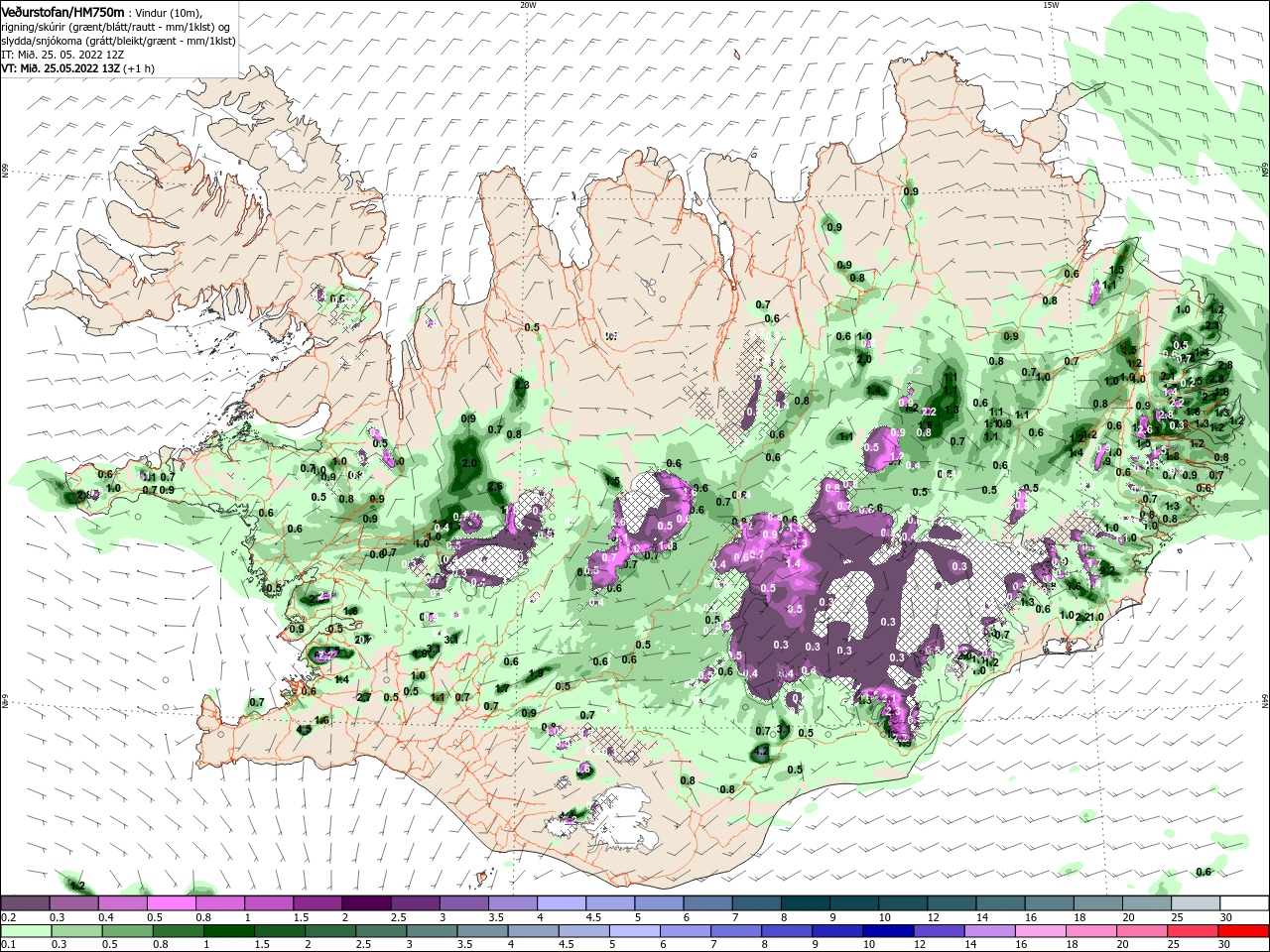Pick the 0.2 swatch in the upper snow legend
The width and height of the screenshot is (1270, 952).
point(25,903)
